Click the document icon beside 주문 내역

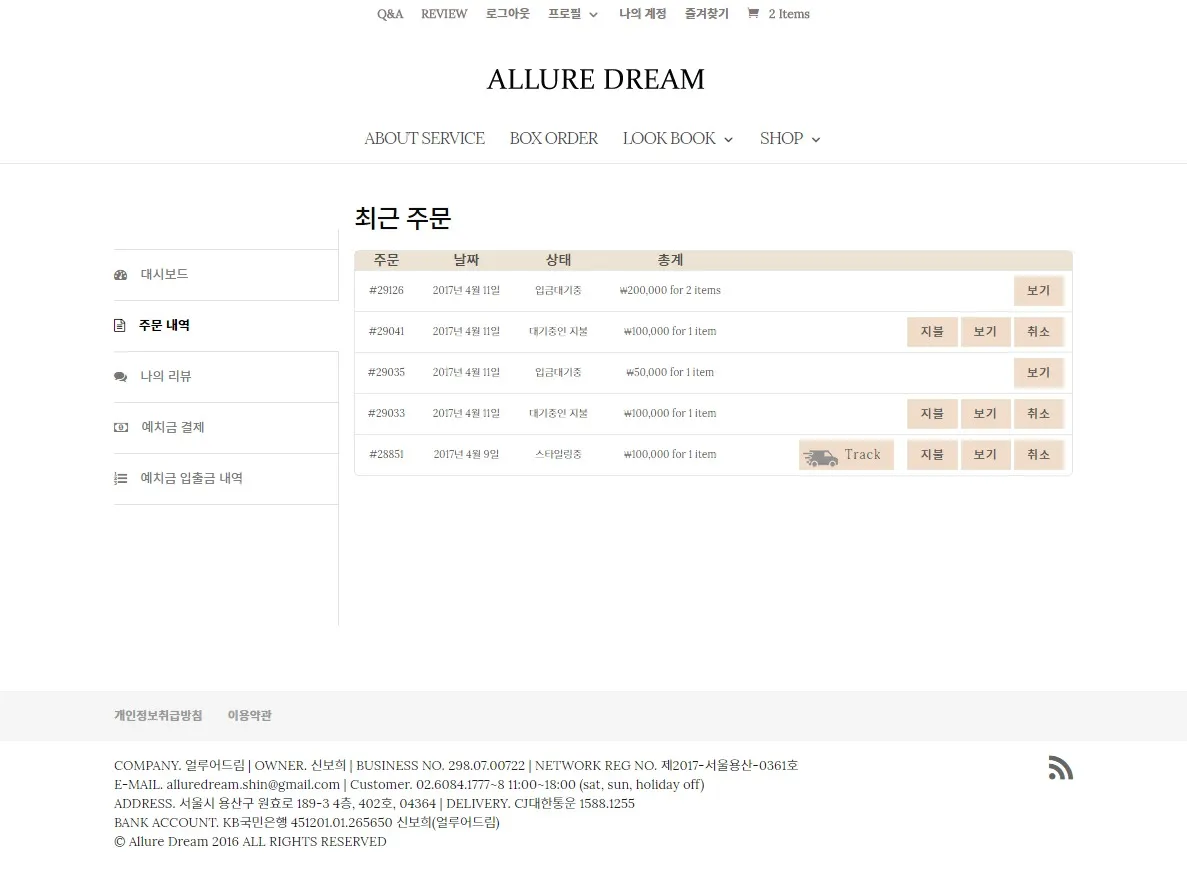pyautogui.click(x=120, y=326)
